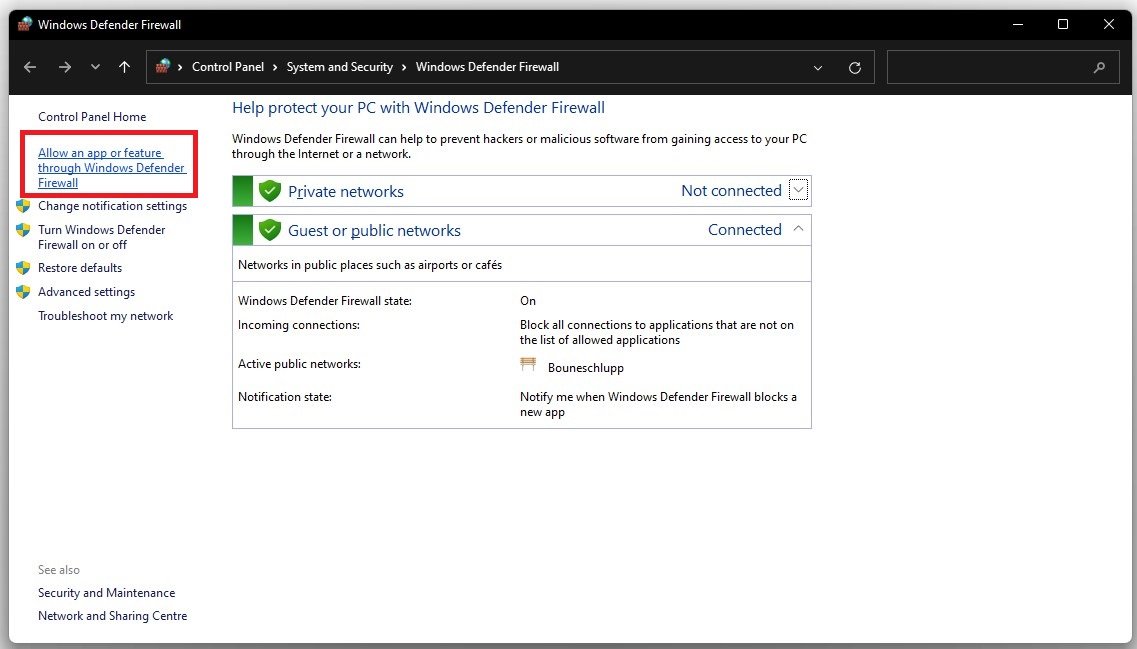This screenshot has width=1137, height=649.
Task: Open Turn Windows Defender Firewall on or off
Action: tap(102, 237)
